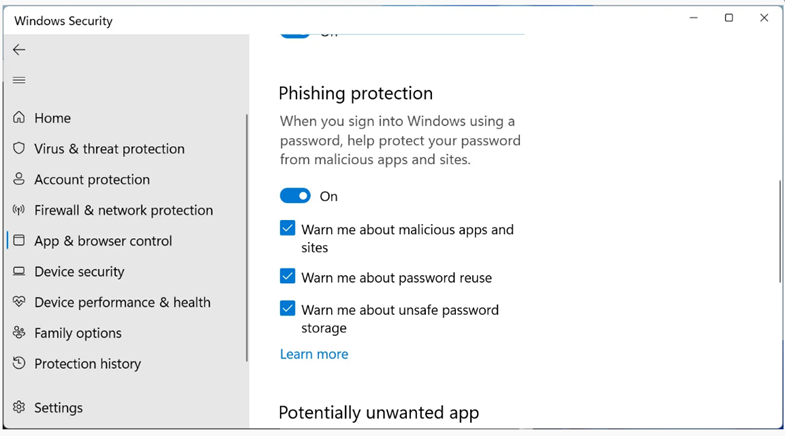Screen dimensions: 785x436
Task: Click the Settings gear icon
Action: [x=19, y=407]
